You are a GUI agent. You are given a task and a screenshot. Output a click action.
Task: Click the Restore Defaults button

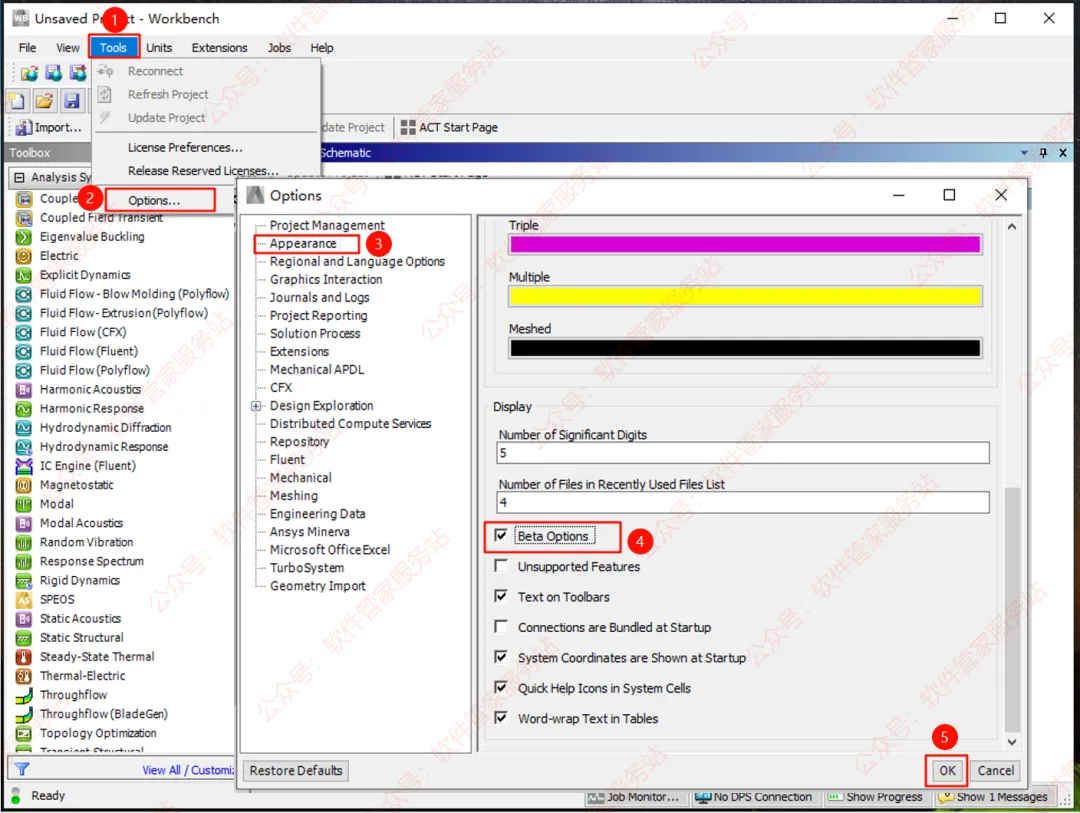coord(296,770)
